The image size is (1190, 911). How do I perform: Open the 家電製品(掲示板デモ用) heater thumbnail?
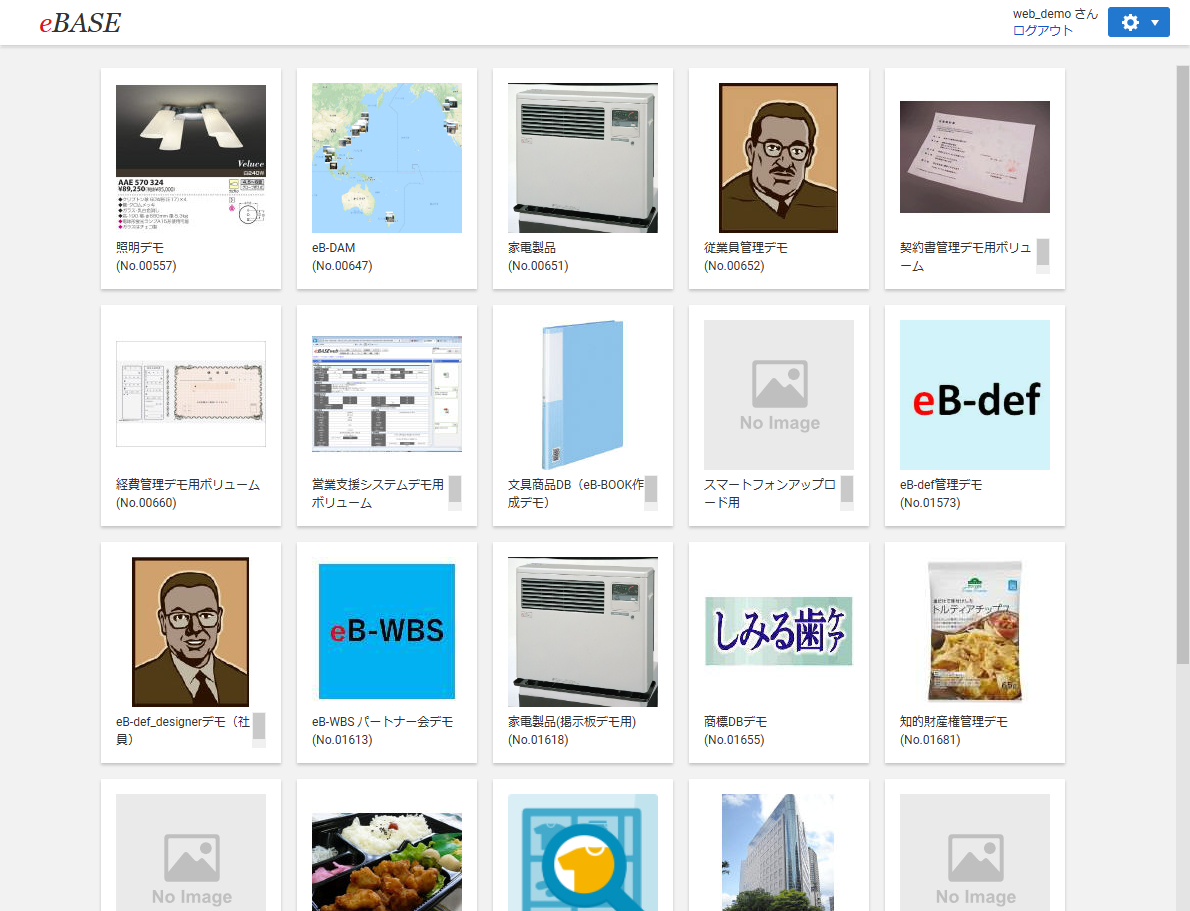click(x=582, y=632)
